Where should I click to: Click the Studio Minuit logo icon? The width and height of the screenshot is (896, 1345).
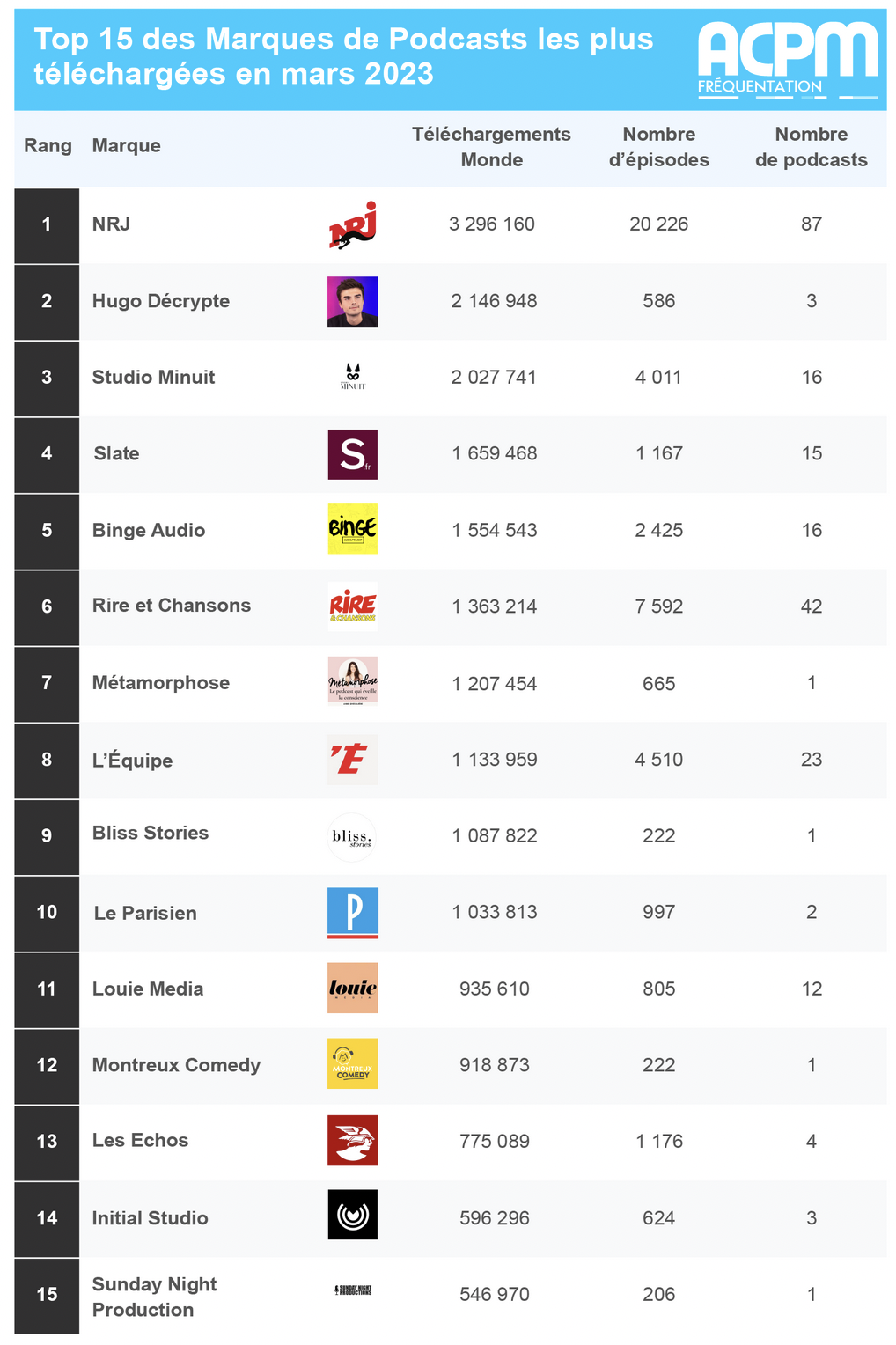(x=353, y=377)
